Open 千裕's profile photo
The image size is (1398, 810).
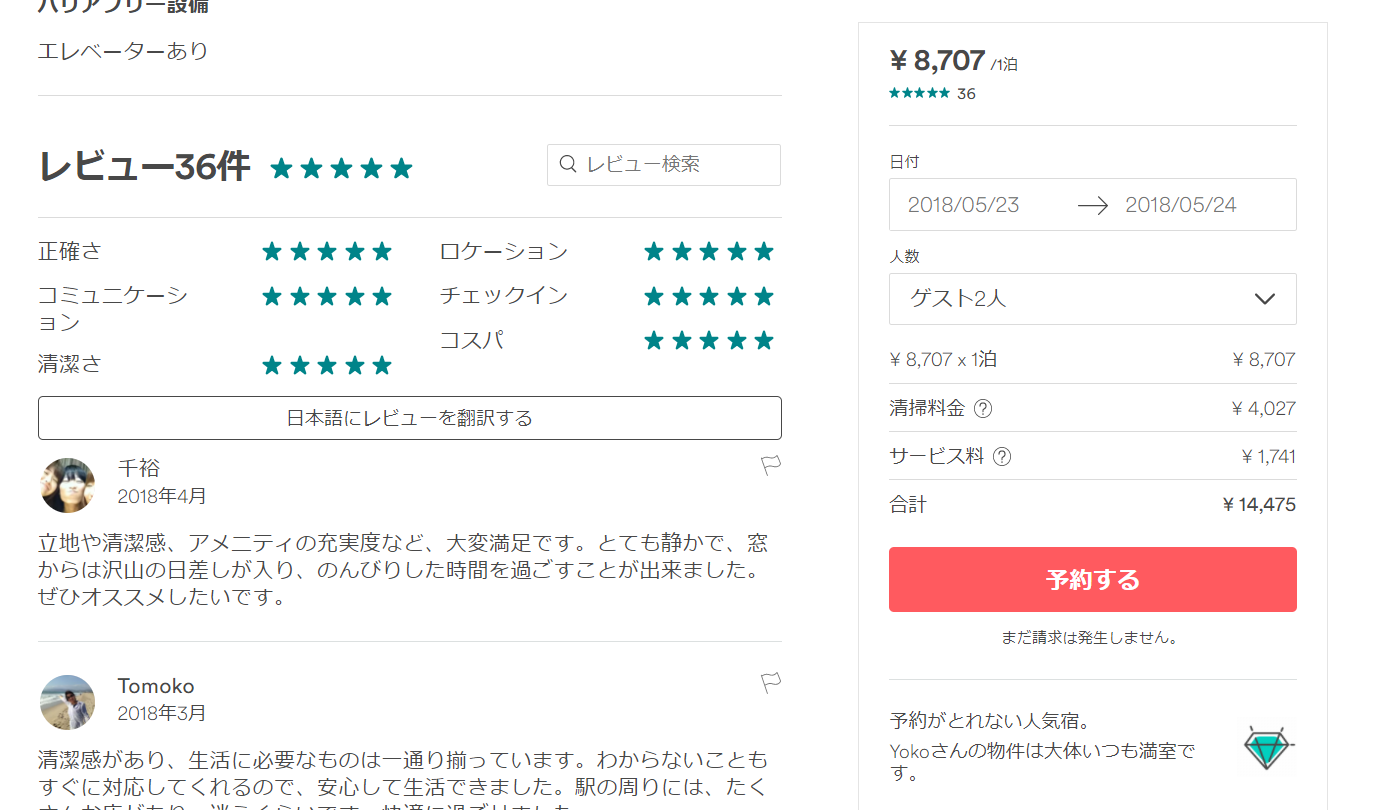pyautogui.click(x=67, y=486)
